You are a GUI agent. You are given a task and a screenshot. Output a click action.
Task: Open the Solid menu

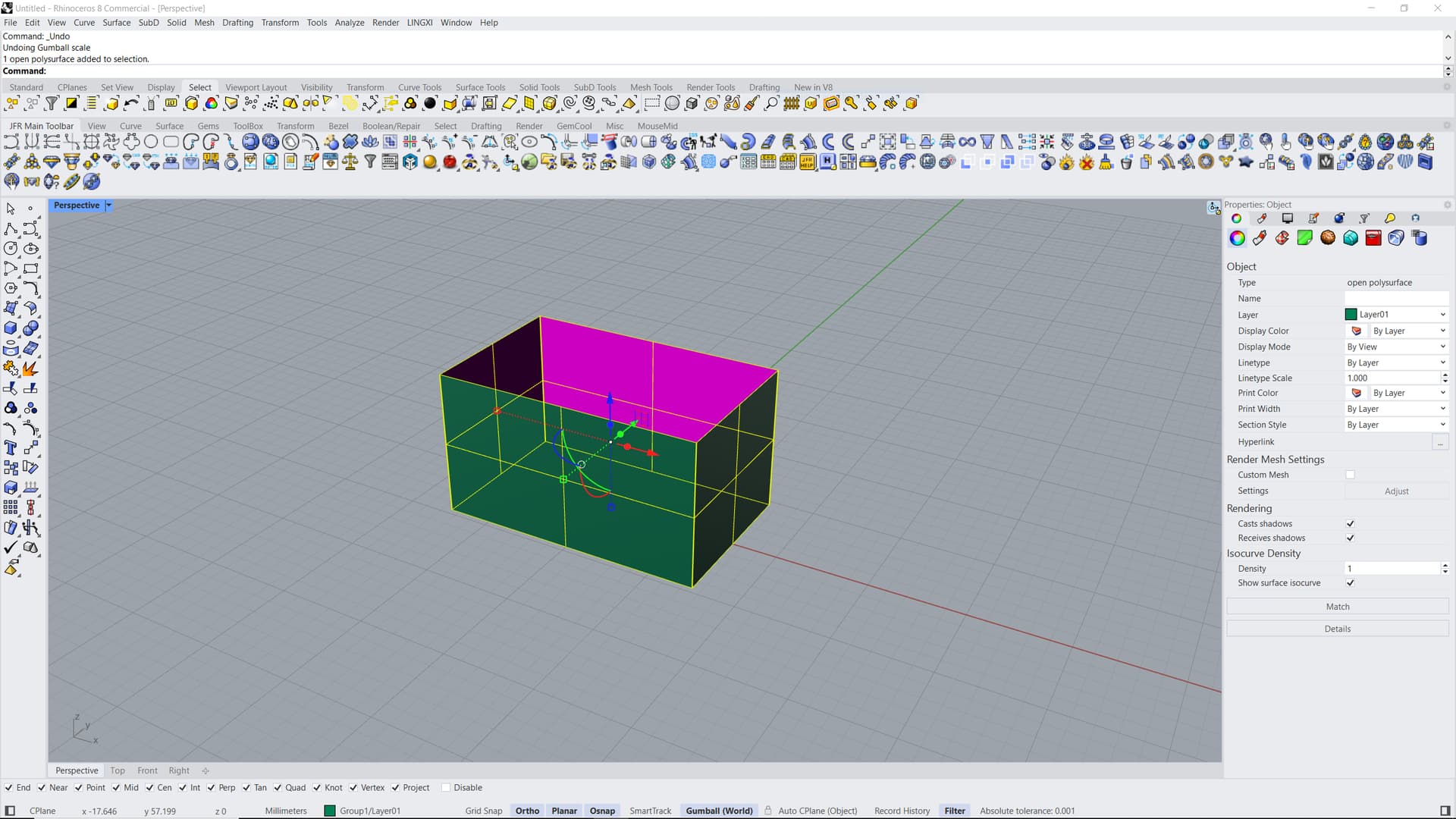point(176,23)
